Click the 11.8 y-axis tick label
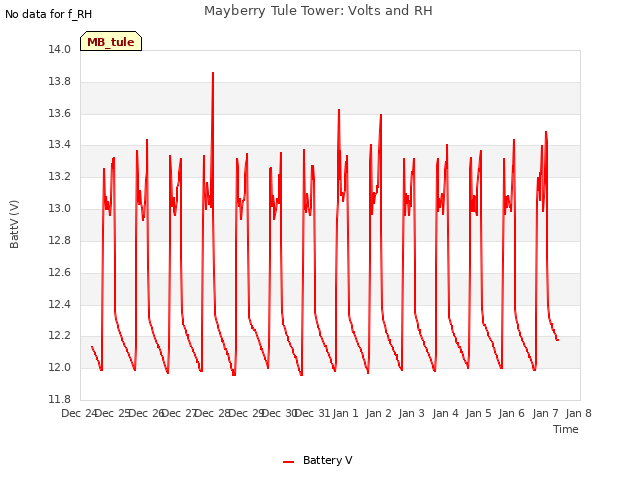640x480 pixels. click(x=59, y=399)
